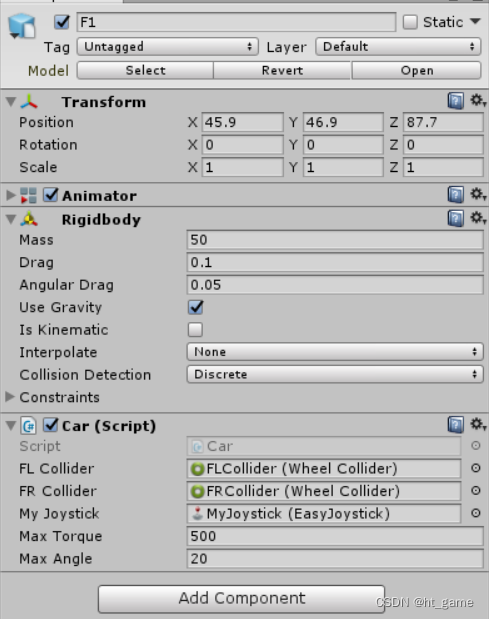Click Scale Z field
This screenshot has width=489, height=619.
click(x=443, y=167)
